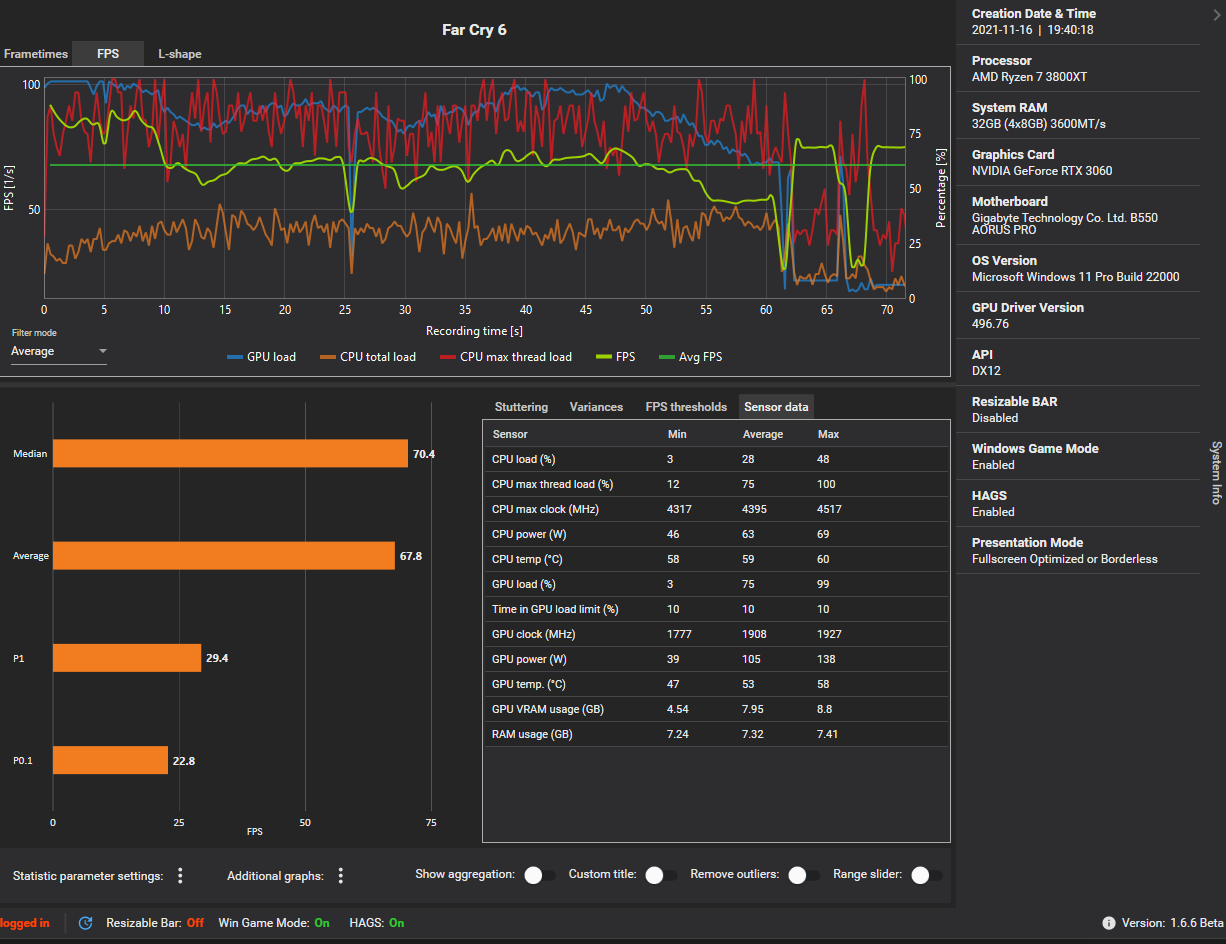Open the Filter mode Average dropdown
Viewport: 1226px width, 944px height.
[x=59, y=352]
